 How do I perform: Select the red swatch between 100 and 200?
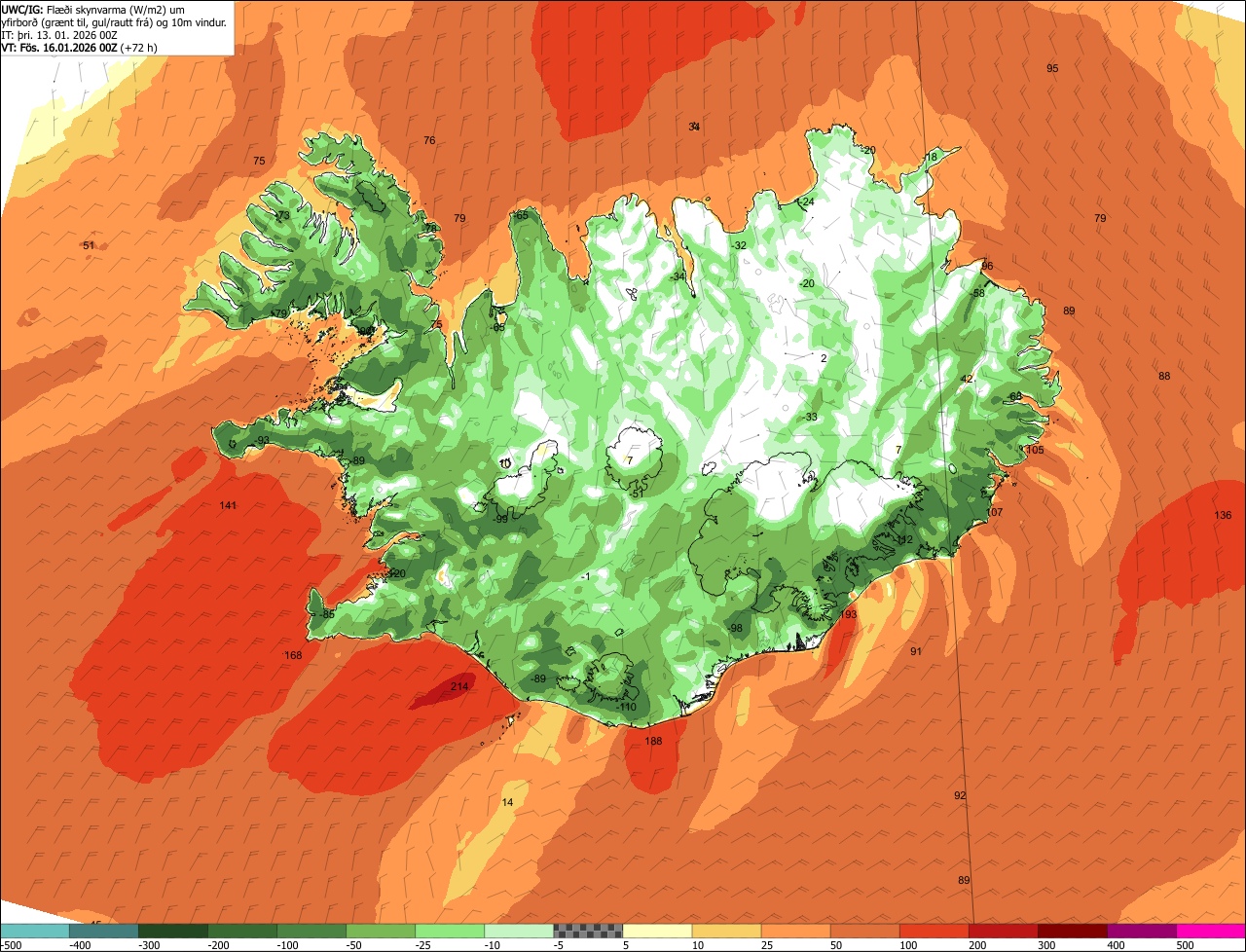tap(934, 931)
